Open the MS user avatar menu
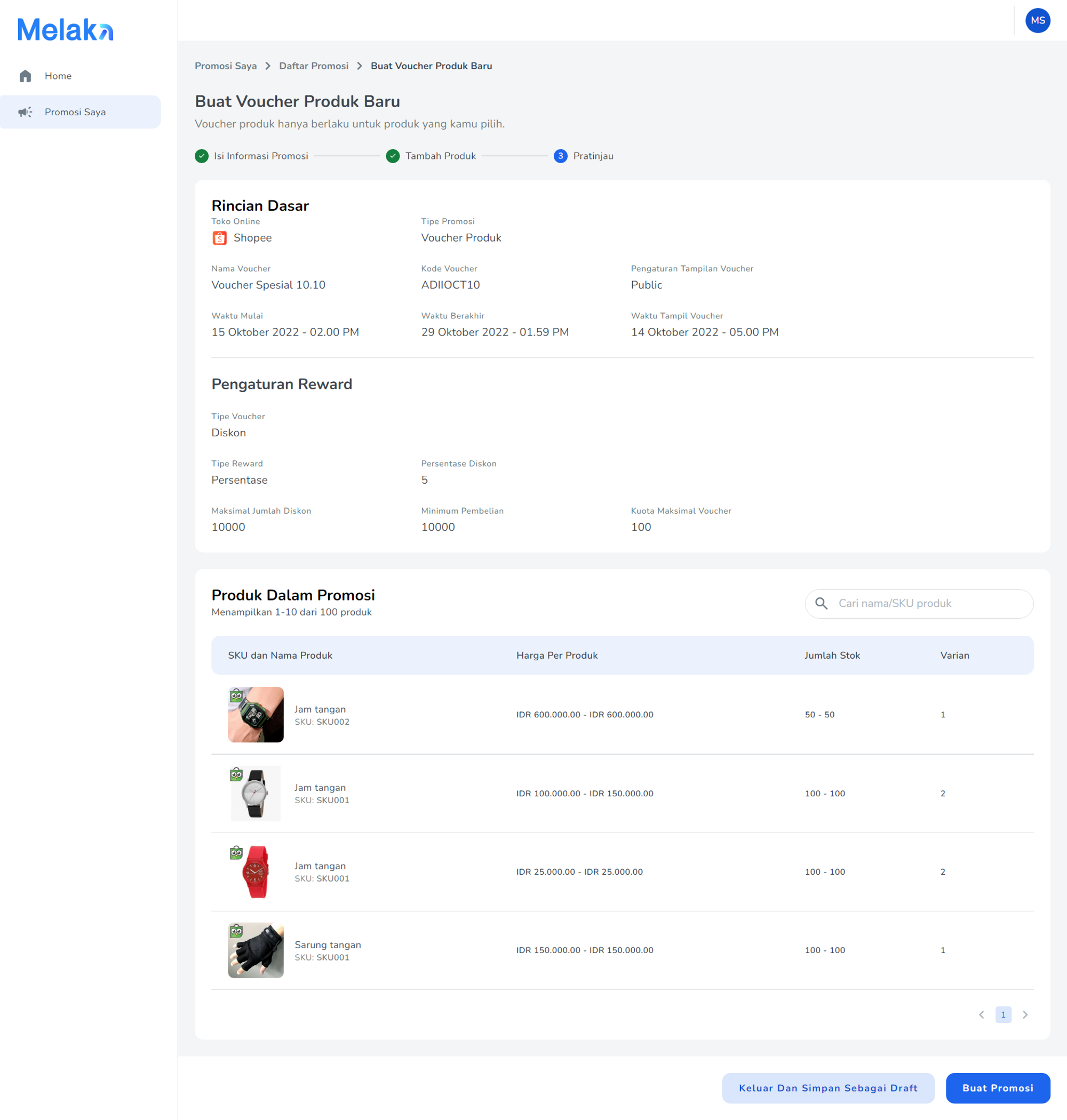Viewport: 1067px width, 1120px height. (x=1038, y=20)
